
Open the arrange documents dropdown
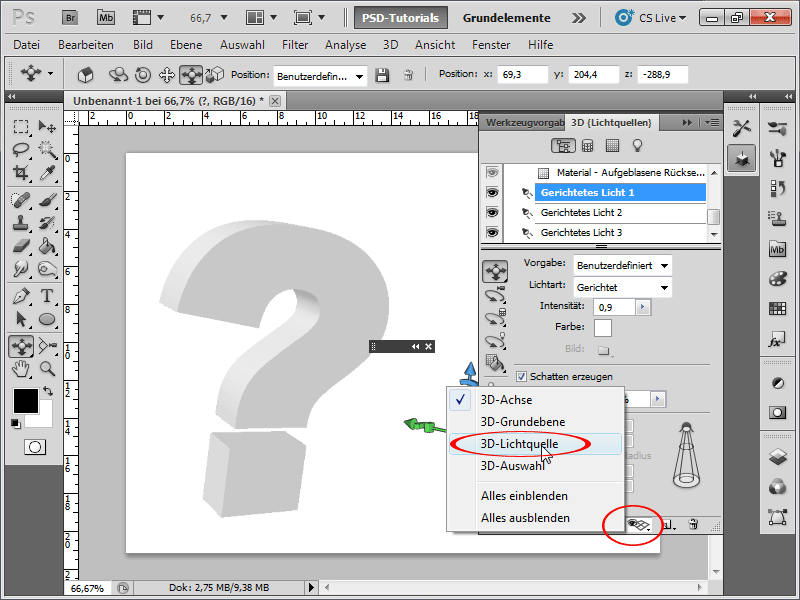261,18
